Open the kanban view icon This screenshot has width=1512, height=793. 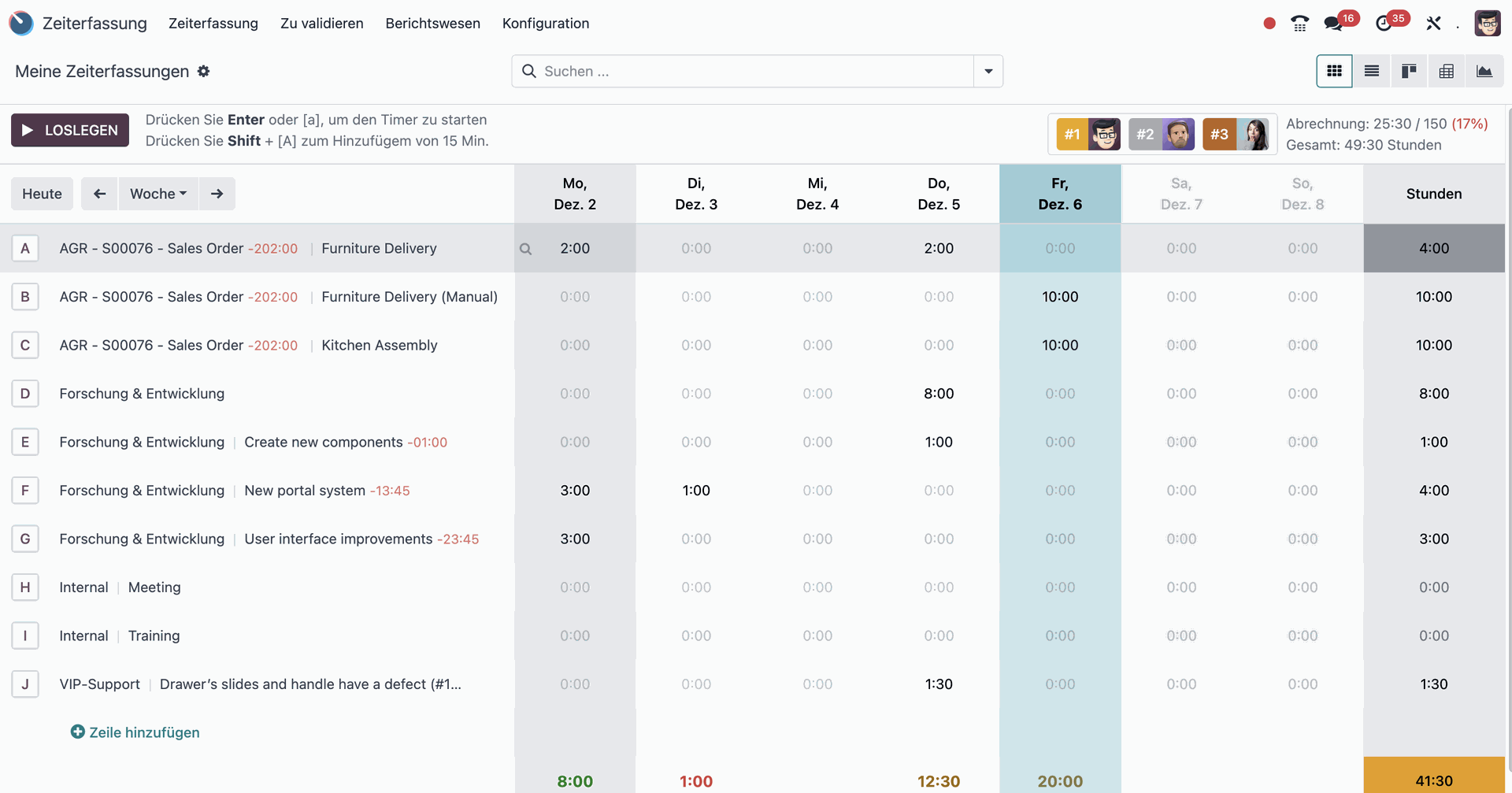[x=1409, y=71]
